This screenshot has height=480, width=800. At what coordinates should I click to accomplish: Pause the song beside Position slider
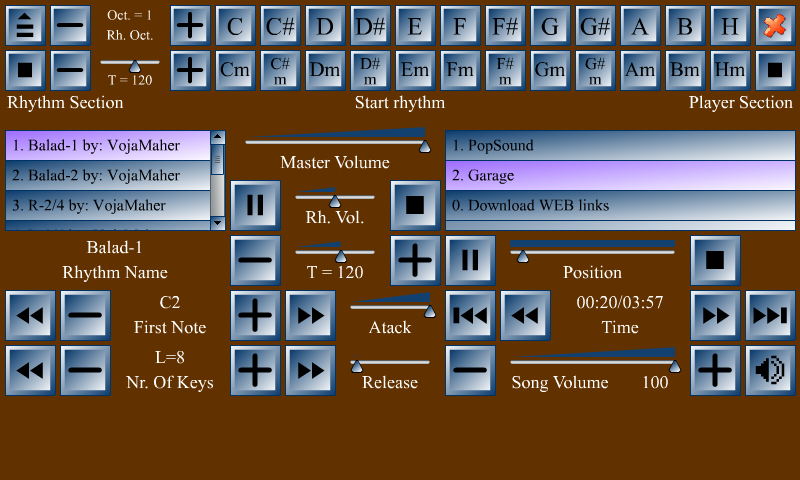[x=470, y=260]
